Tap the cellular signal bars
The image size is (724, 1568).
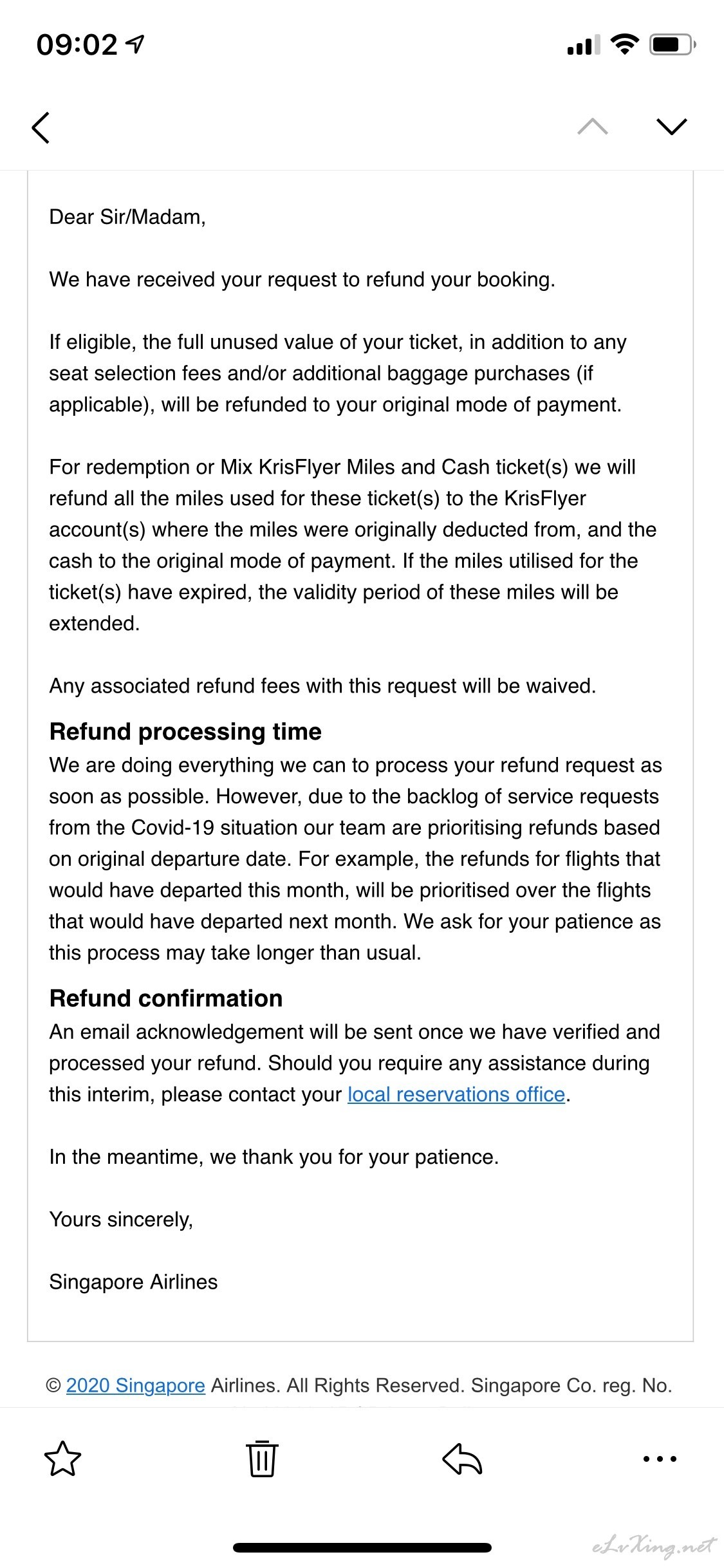tap(583, 45)
